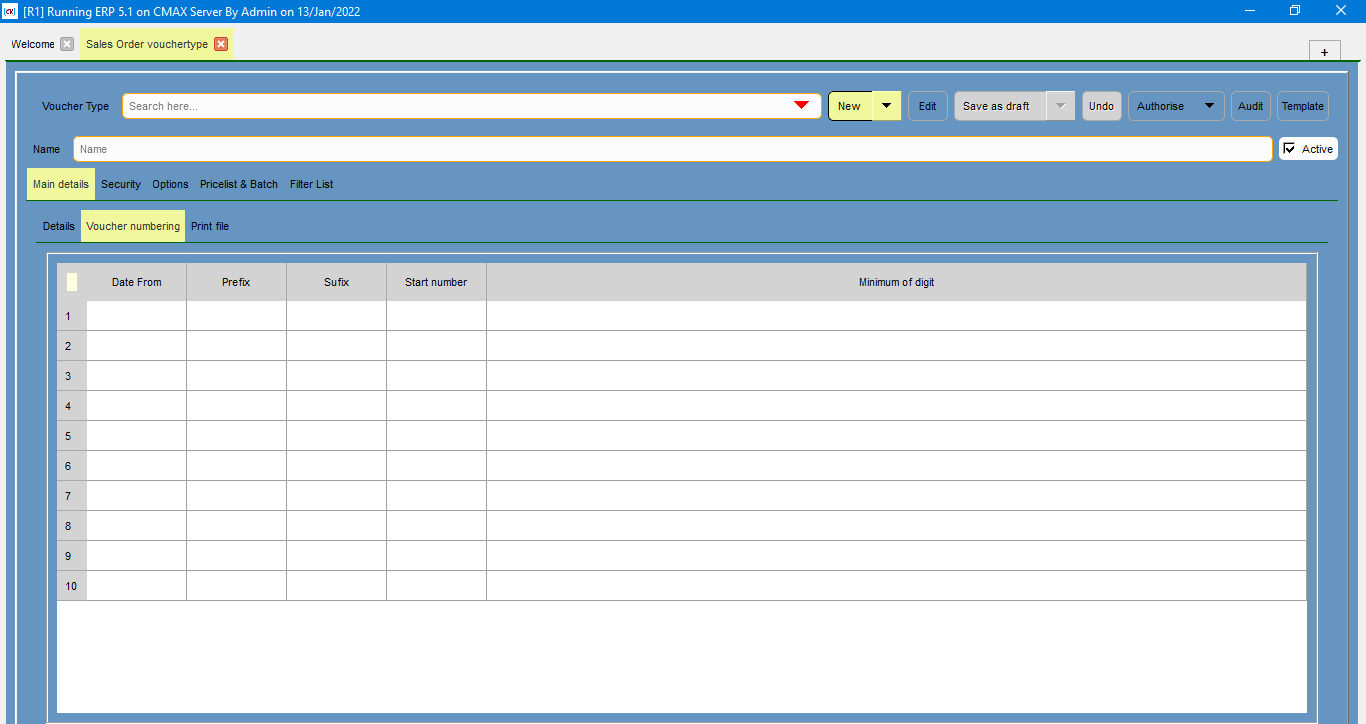Click the Template button
Screen dimensions: 1366x724
pyautogui.click(x=1303, y=106)
